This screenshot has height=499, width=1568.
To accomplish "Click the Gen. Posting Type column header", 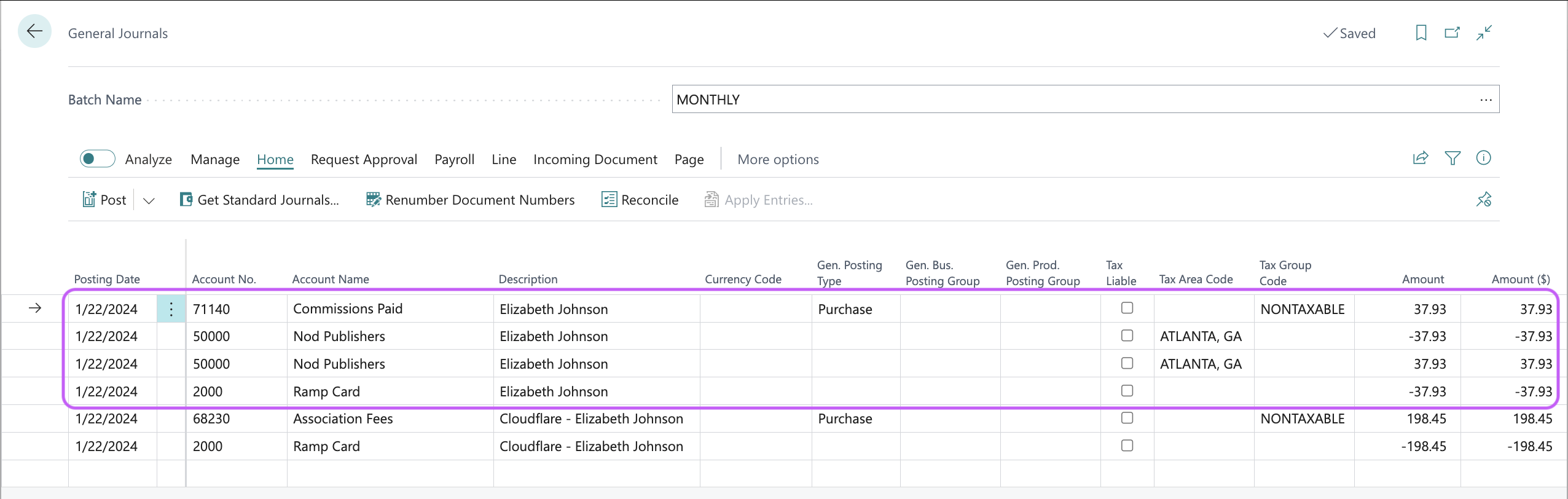I will [x=849, y=273].
